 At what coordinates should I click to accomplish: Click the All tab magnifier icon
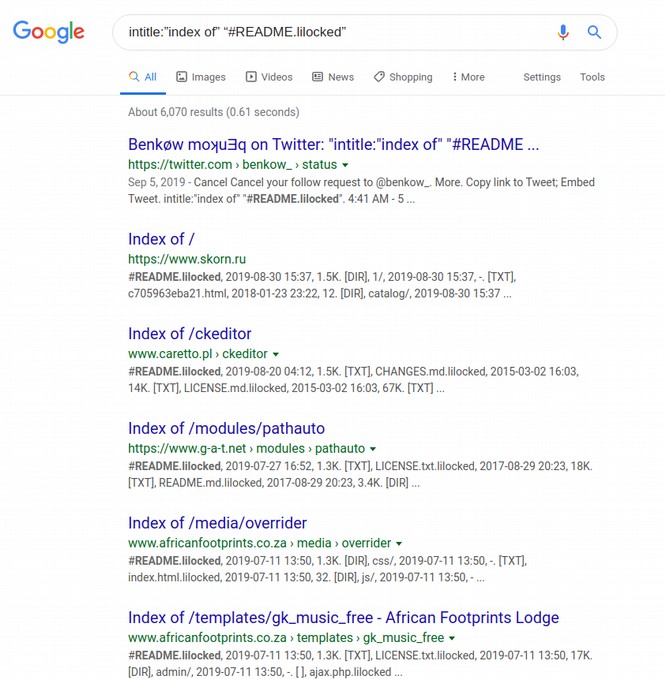tap(134, 77)
